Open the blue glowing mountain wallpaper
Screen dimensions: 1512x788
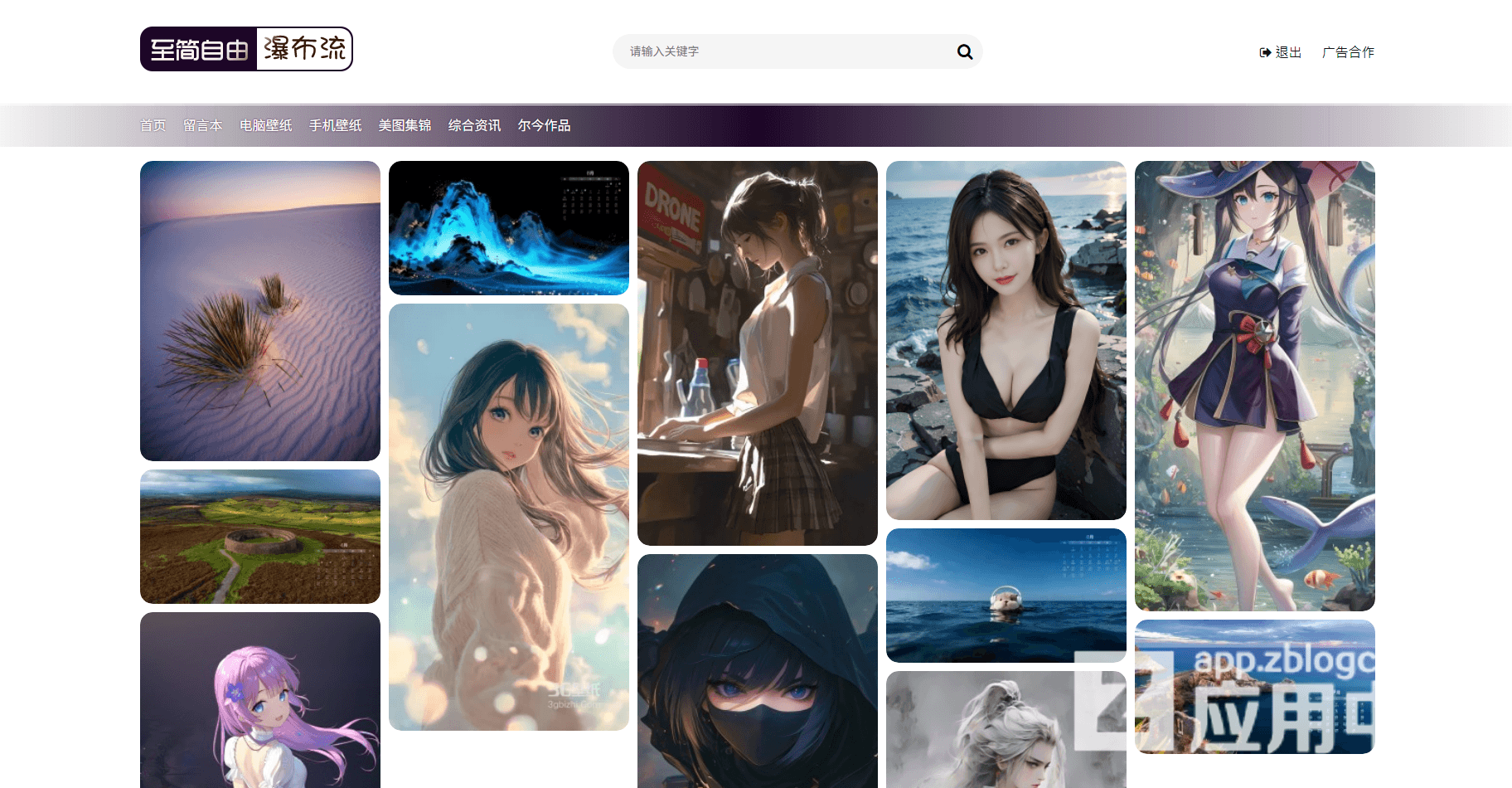click(x=509, y=228)
